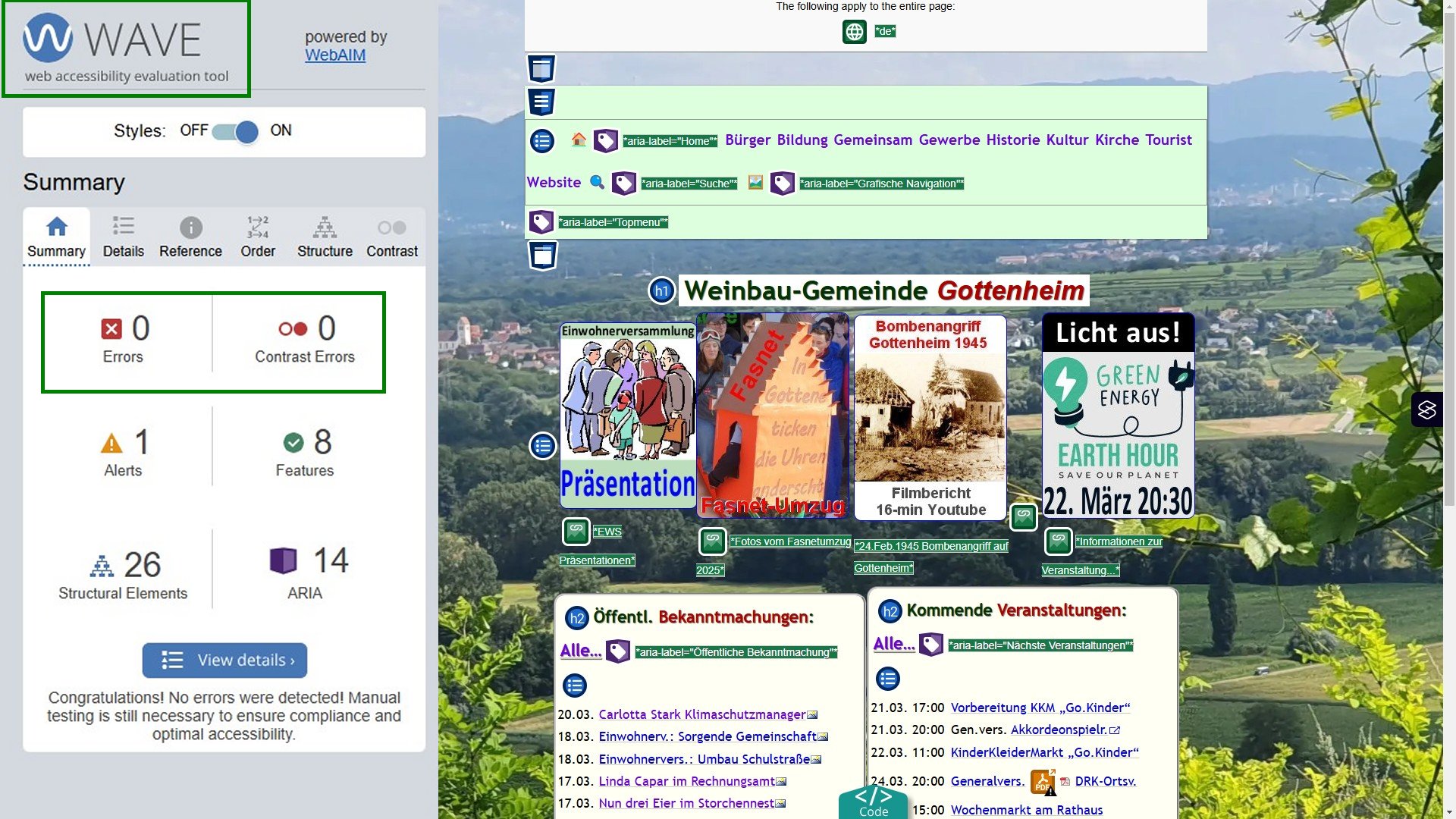Viewport: 1456px width, 819px height.
Task: Click the Home house icon
Action: coord(579,140)
